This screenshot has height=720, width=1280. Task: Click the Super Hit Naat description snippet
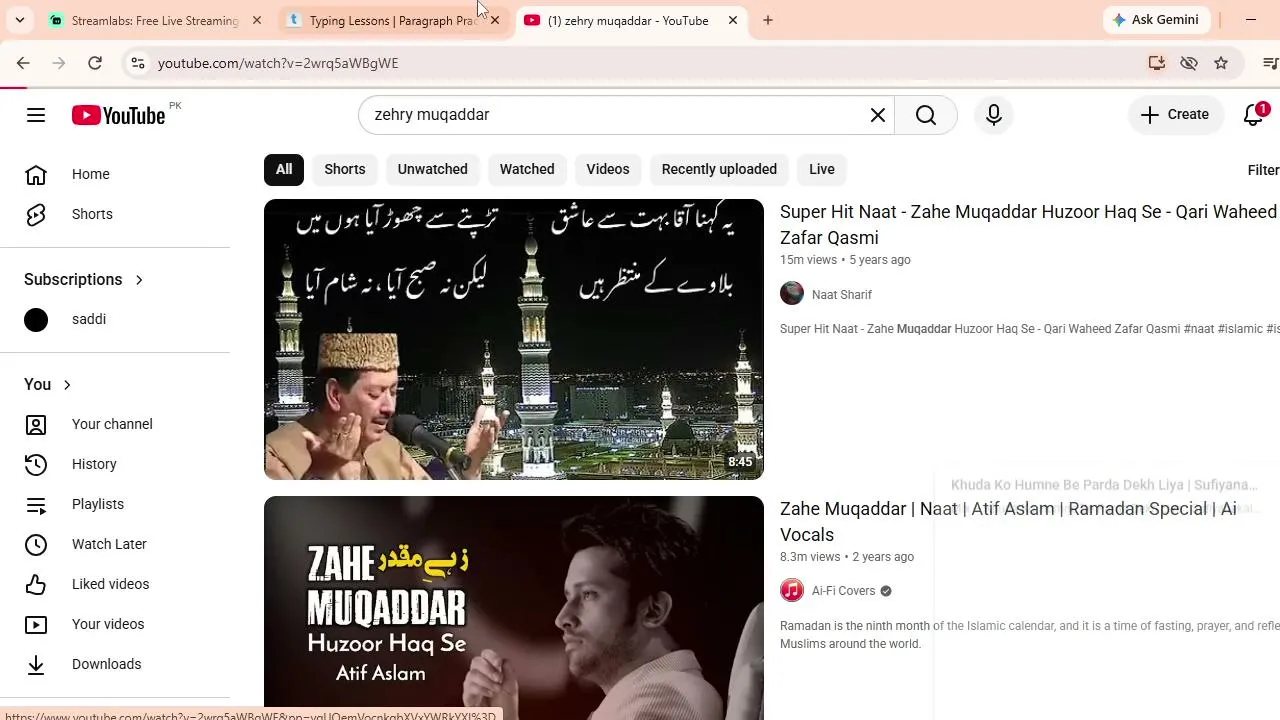[x=1030, y=329]
